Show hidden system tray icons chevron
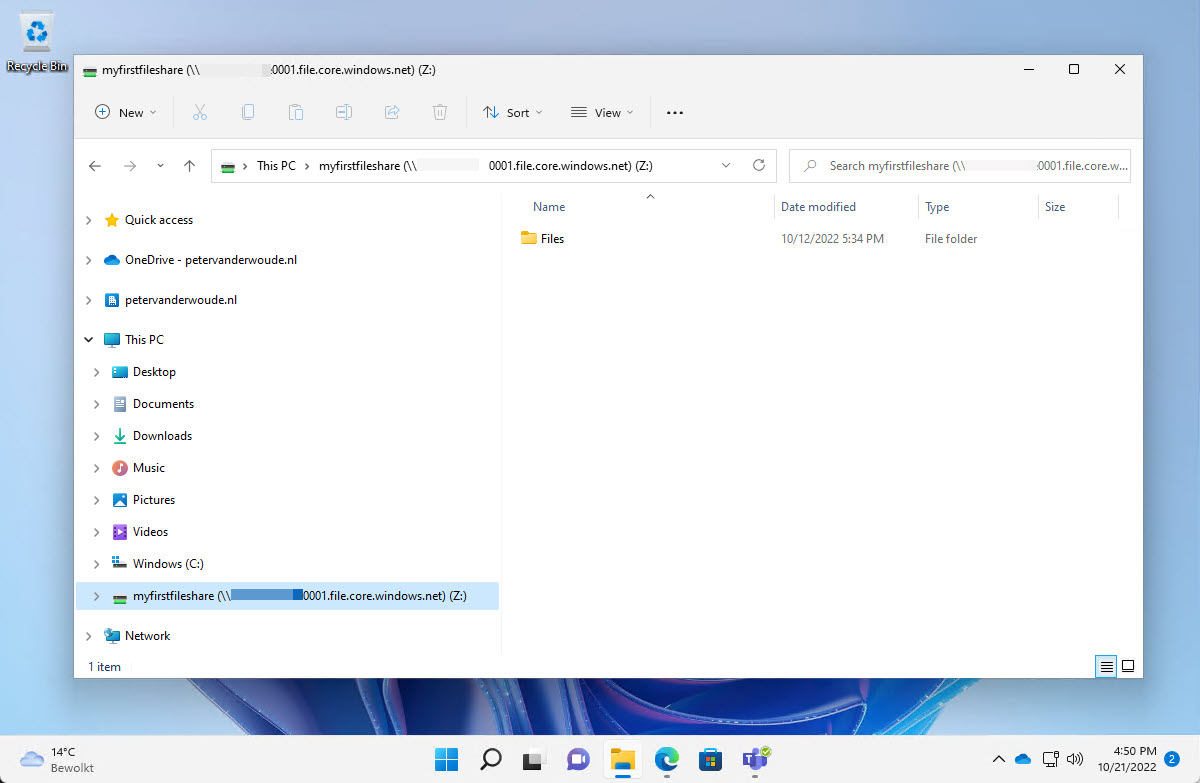This screenshot has width=1200, height=783. click(x=997, y=759)
